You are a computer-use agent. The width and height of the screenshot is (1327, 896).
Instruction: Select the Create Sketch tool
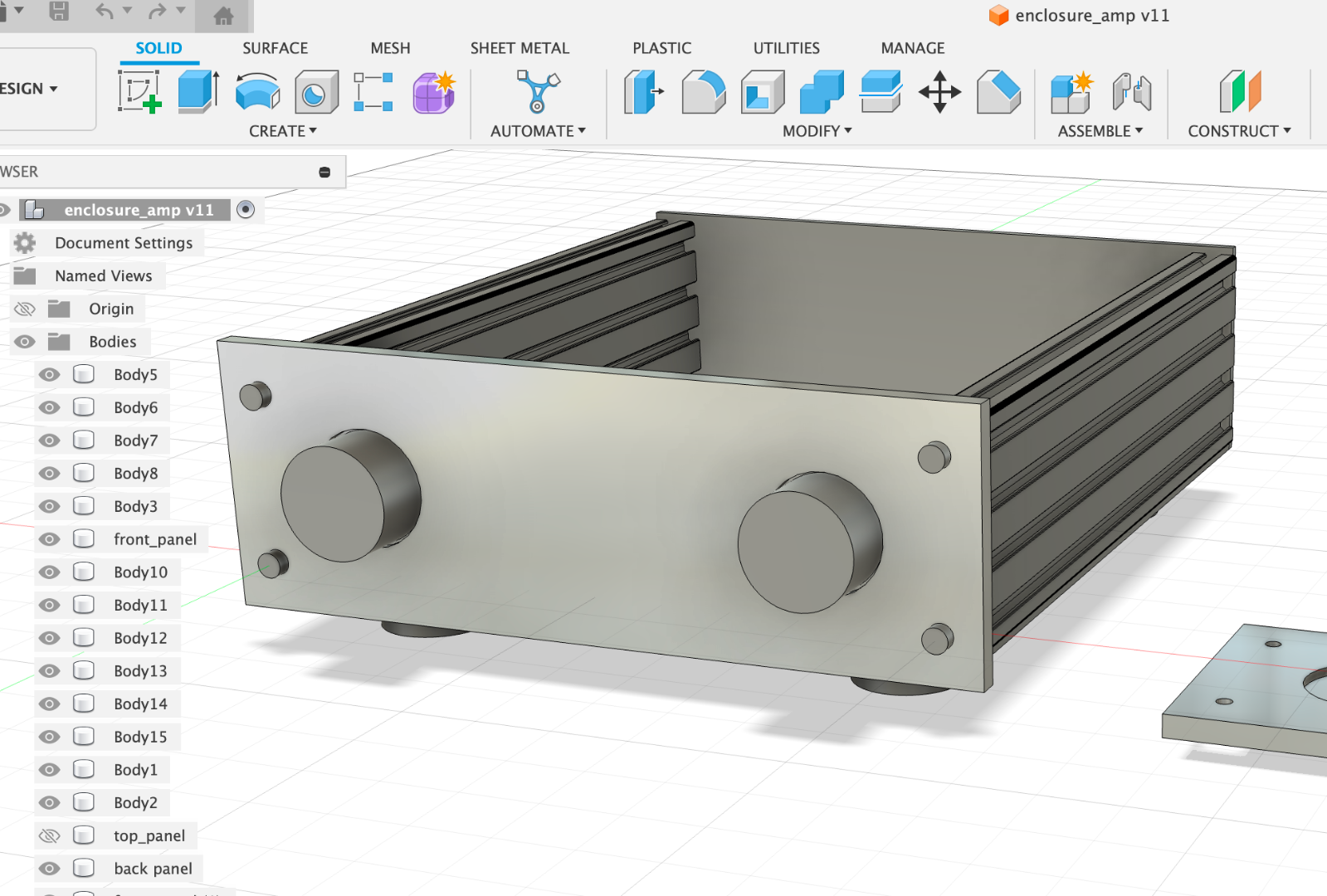click(139, 91)
